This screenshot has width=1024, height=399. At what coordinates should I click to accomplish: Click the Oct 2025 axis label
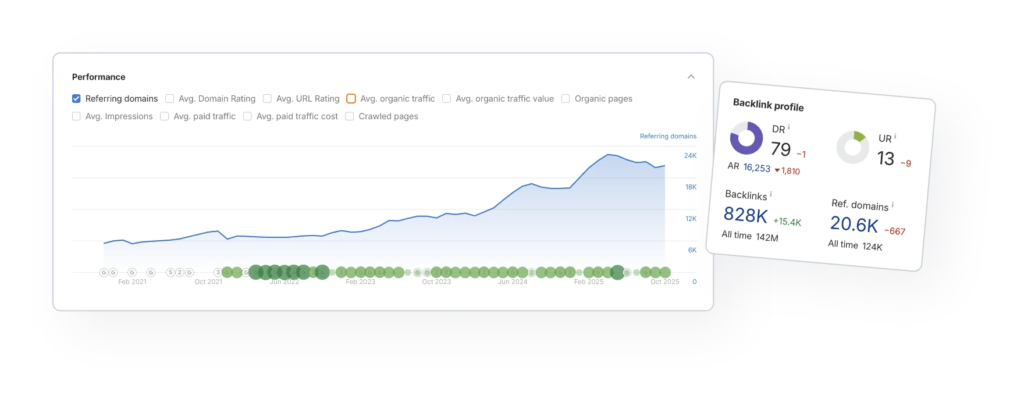coord(665,282)
